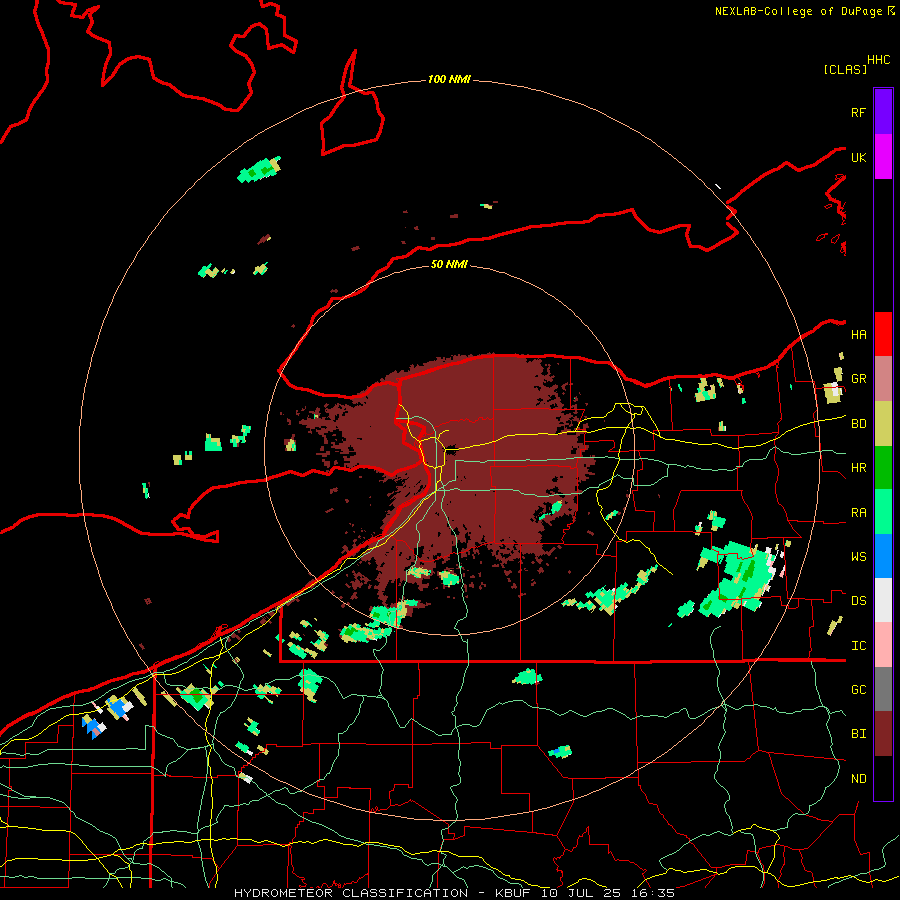
Task: Click the BI biological brown swatch
Action: (883, 734)
